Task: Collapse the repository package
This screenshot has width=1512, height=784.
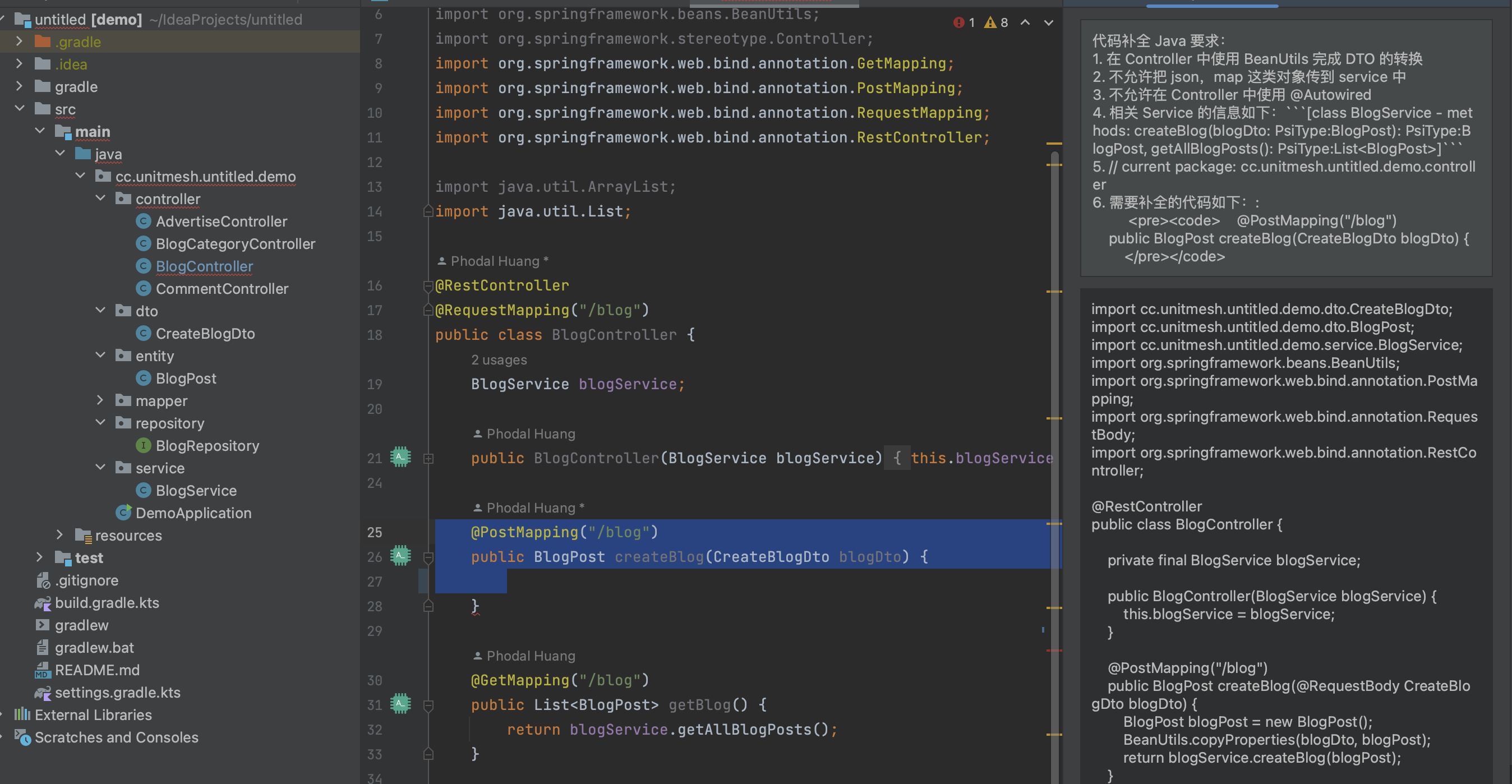Action: (100, 422)
